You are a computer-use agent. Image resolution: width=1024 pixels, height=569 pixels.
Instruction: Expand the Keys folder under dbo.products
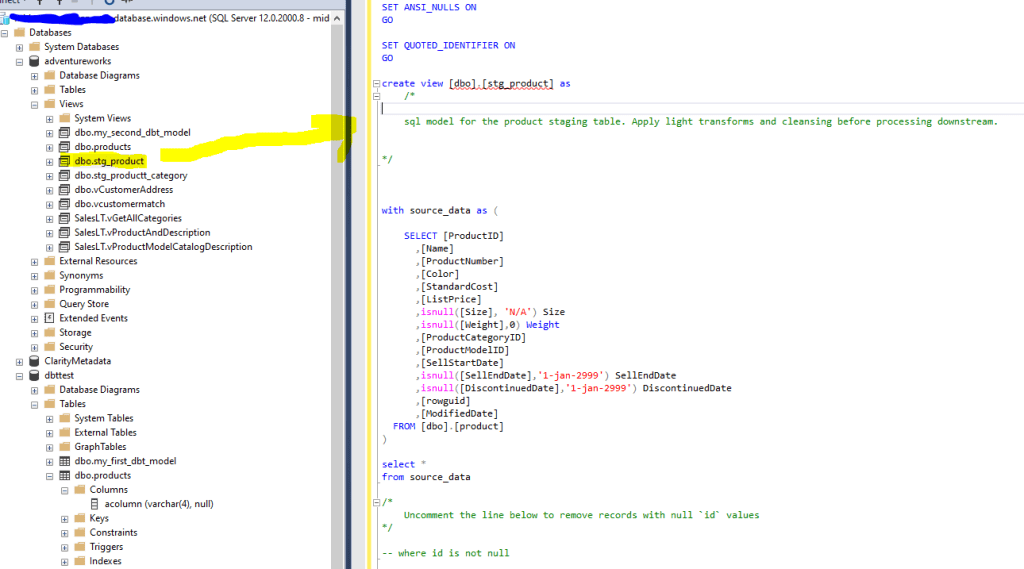click(x=65, y=519)
